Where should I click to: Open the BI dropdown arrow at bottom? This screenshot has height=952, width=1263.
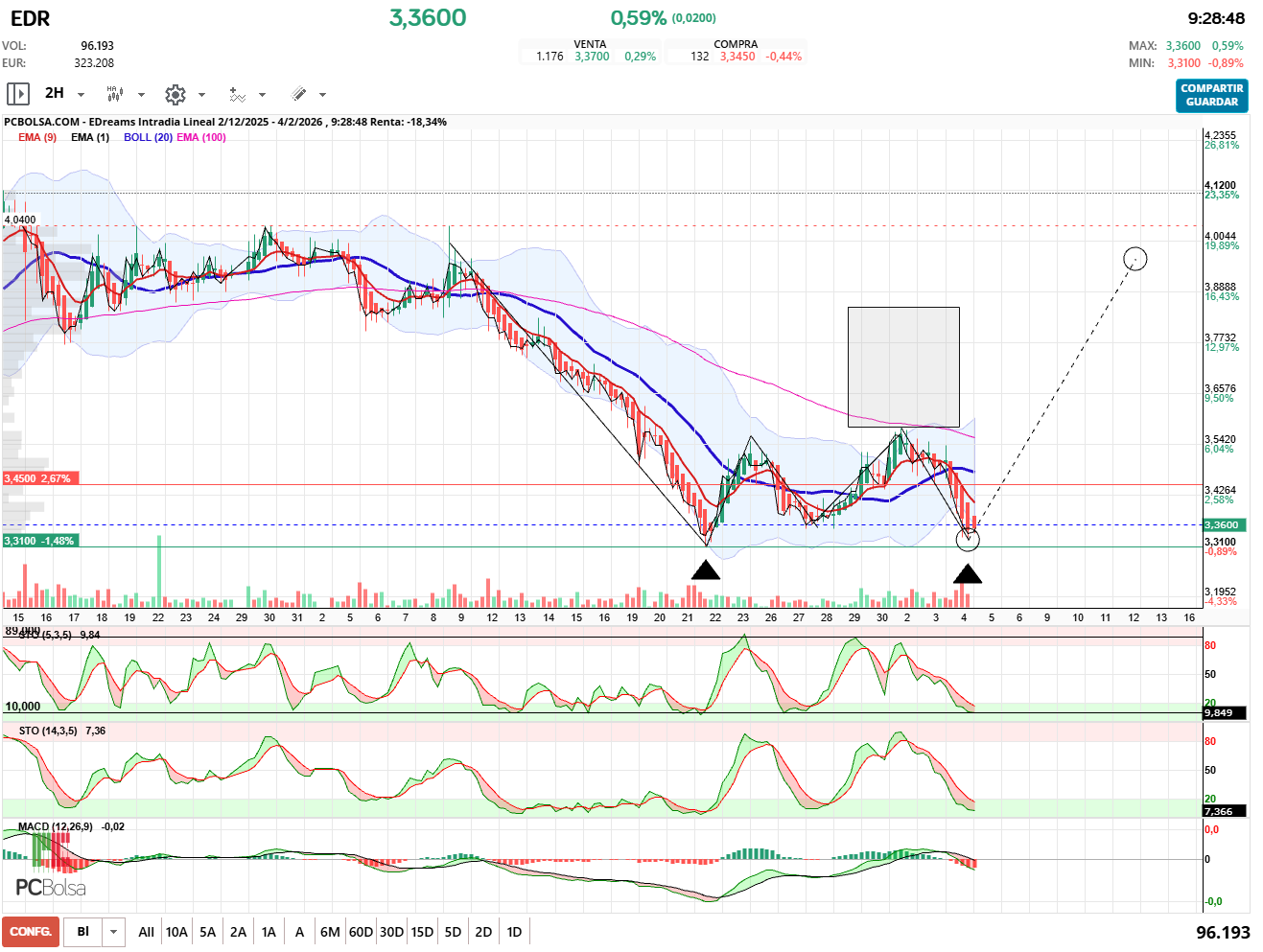[x=114, y=932]
